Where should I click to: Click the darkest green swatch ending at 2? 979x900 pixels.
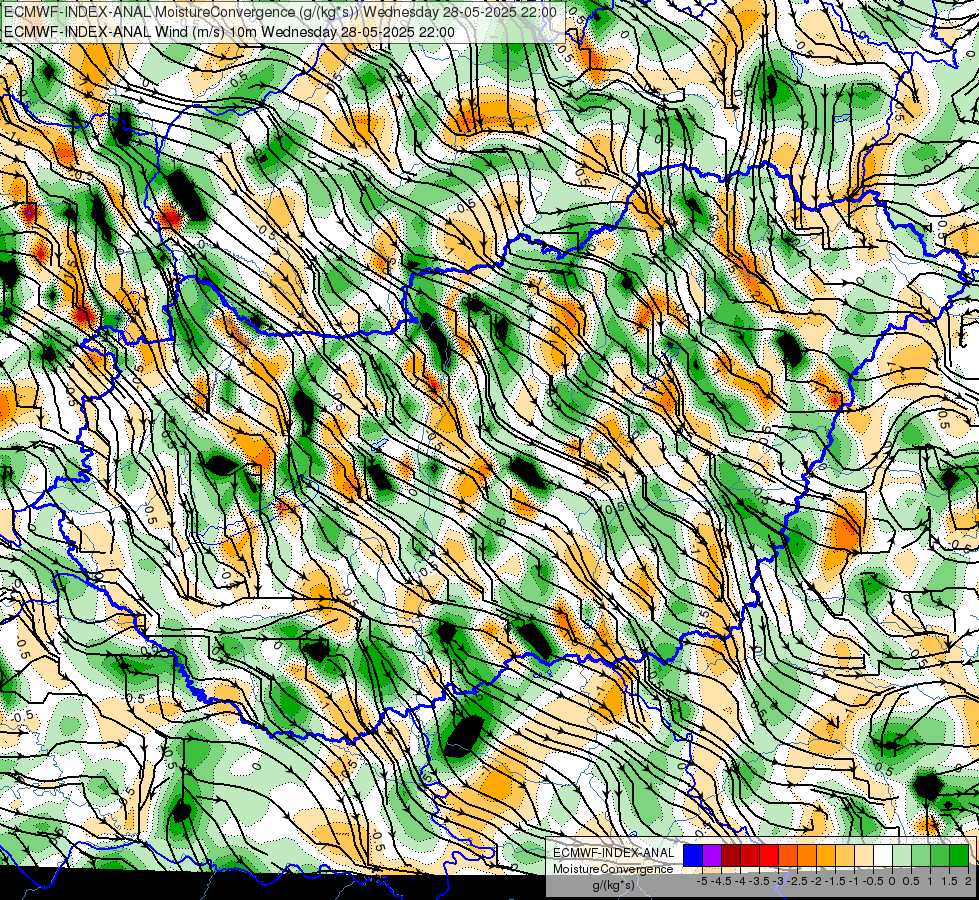pyautogui.click(x=959, y=855)
